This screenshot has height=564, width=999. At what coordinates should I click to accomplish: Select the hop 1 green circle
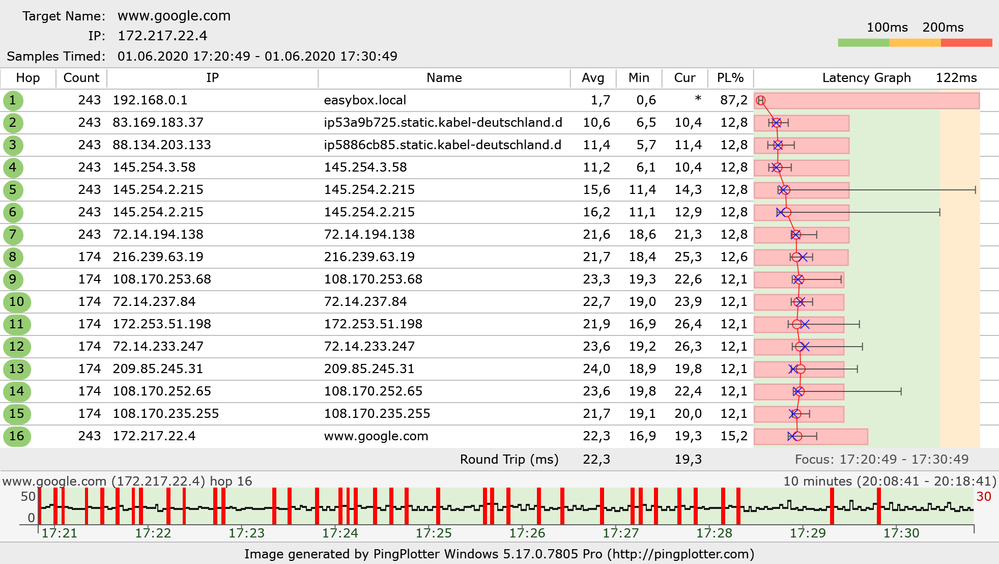coord(13,101)
